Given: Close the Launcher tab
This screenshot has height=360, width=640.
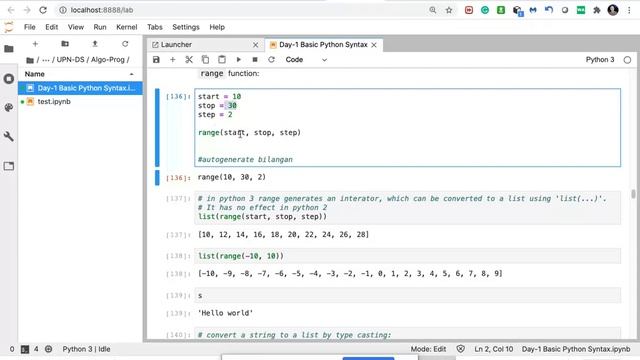Looking at the screenshot, I should pos(256,45).
